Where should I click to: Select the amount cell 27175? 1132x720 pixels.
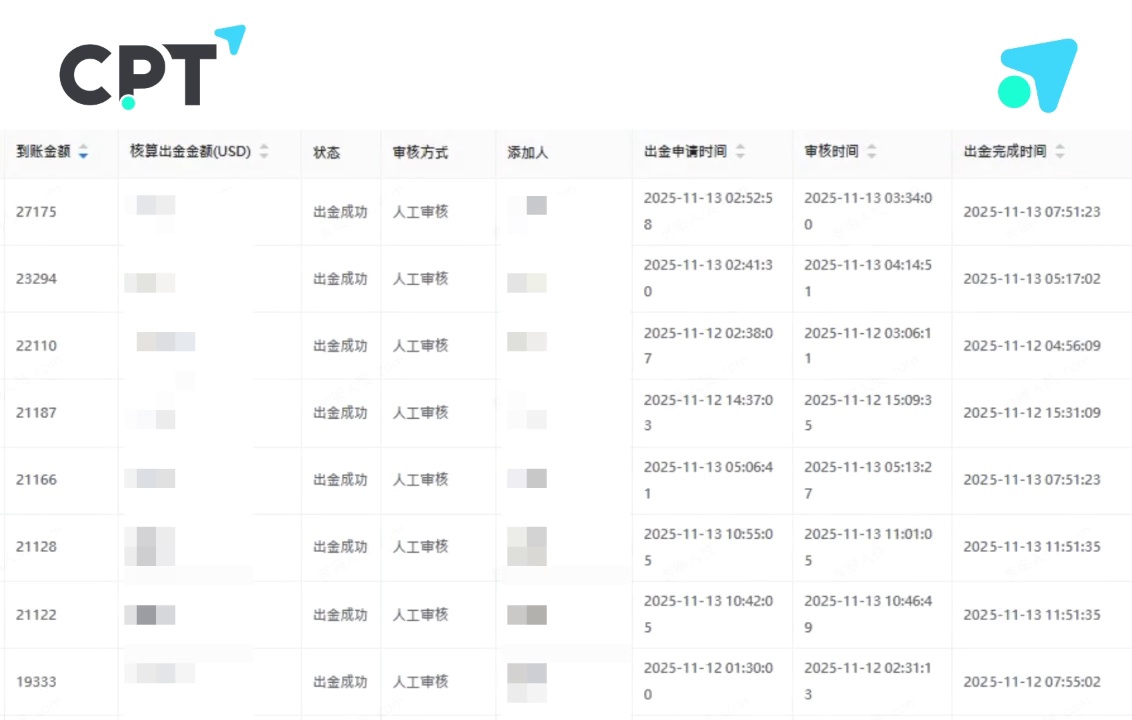coord(36,212)
